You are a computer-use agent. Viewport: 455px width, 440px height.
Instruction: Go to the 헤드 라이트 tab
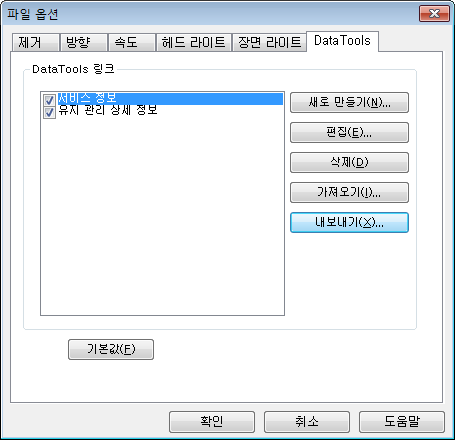(194, 42)
